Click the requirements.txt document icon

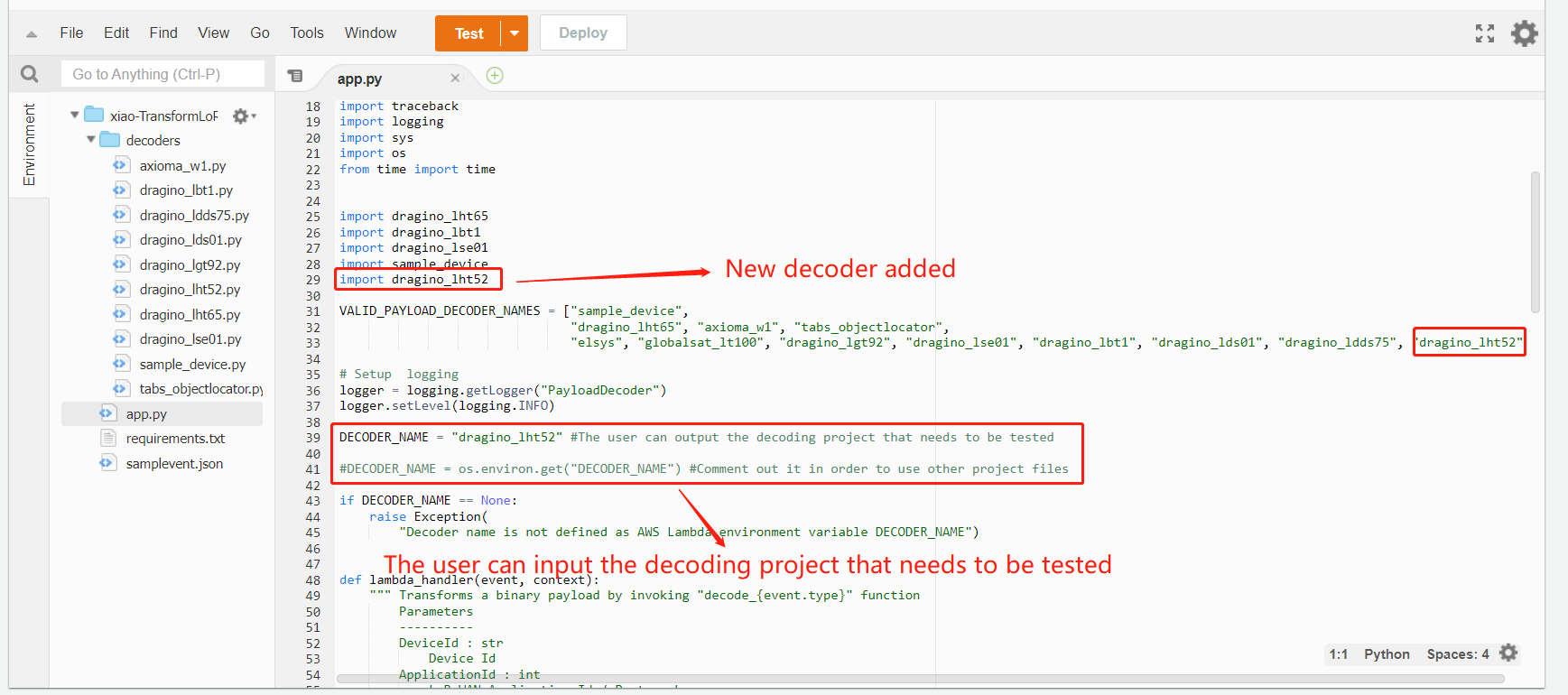click(x=107, y=438)
